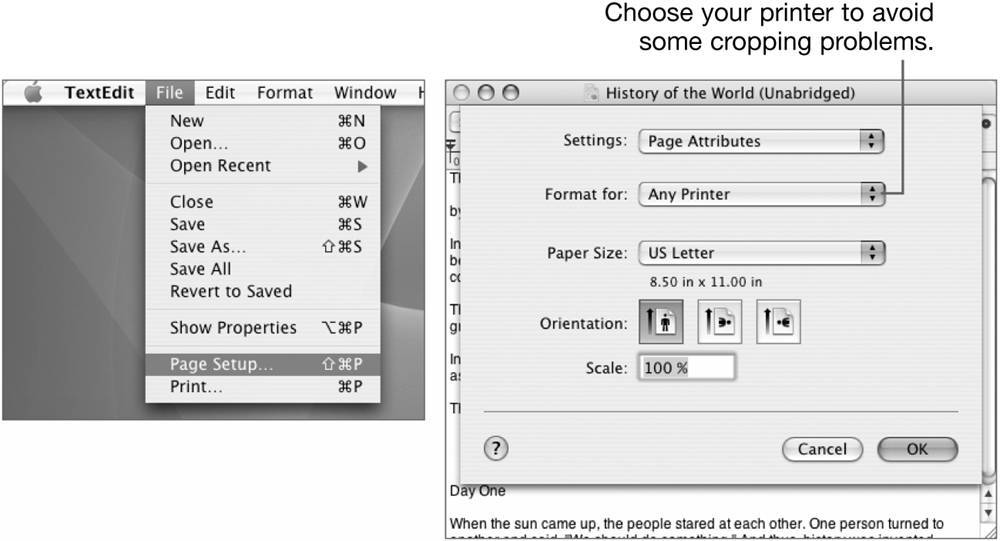Choose Save All from the File menu
Viewport: 1000px width, 541px height.
click(263, 269)
